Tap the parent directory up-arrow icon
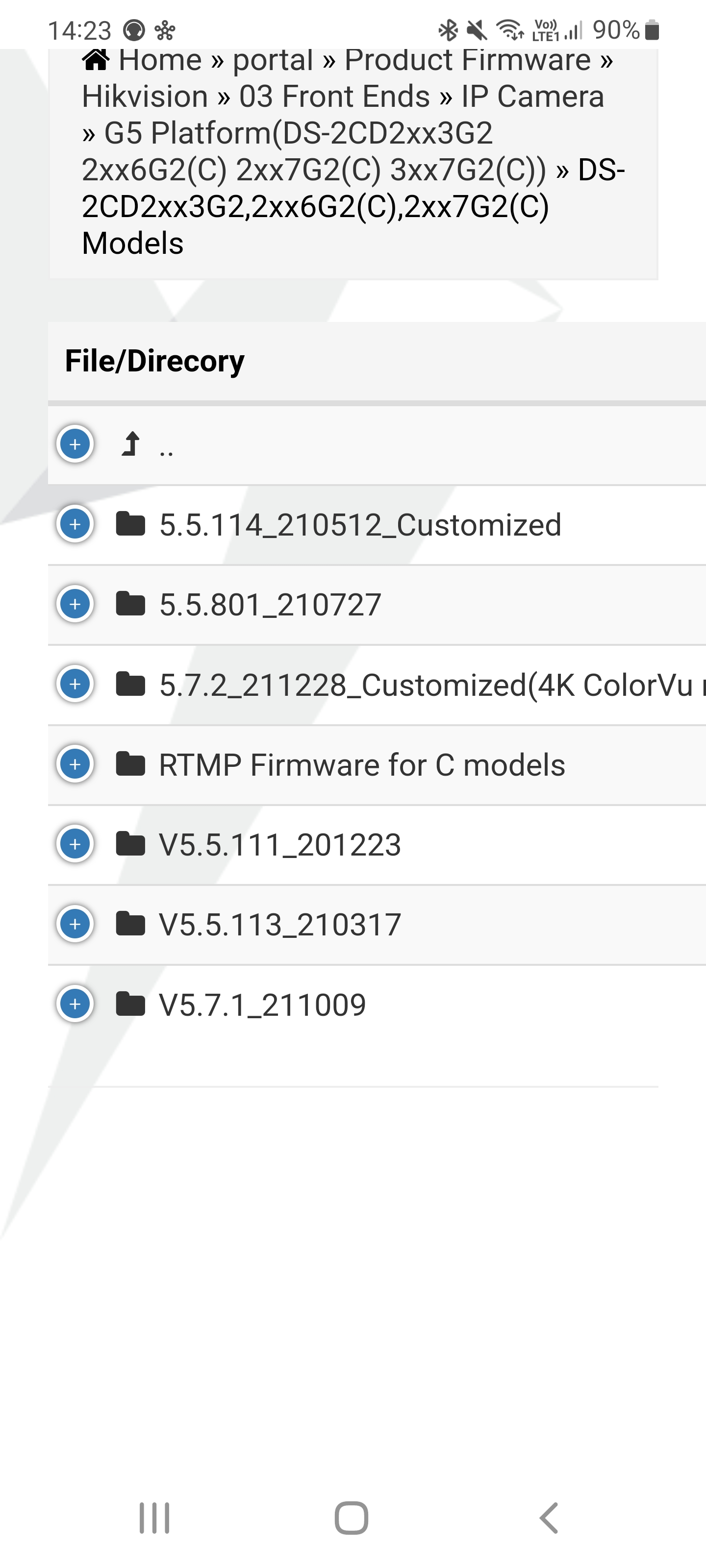 tap(131, 444)
